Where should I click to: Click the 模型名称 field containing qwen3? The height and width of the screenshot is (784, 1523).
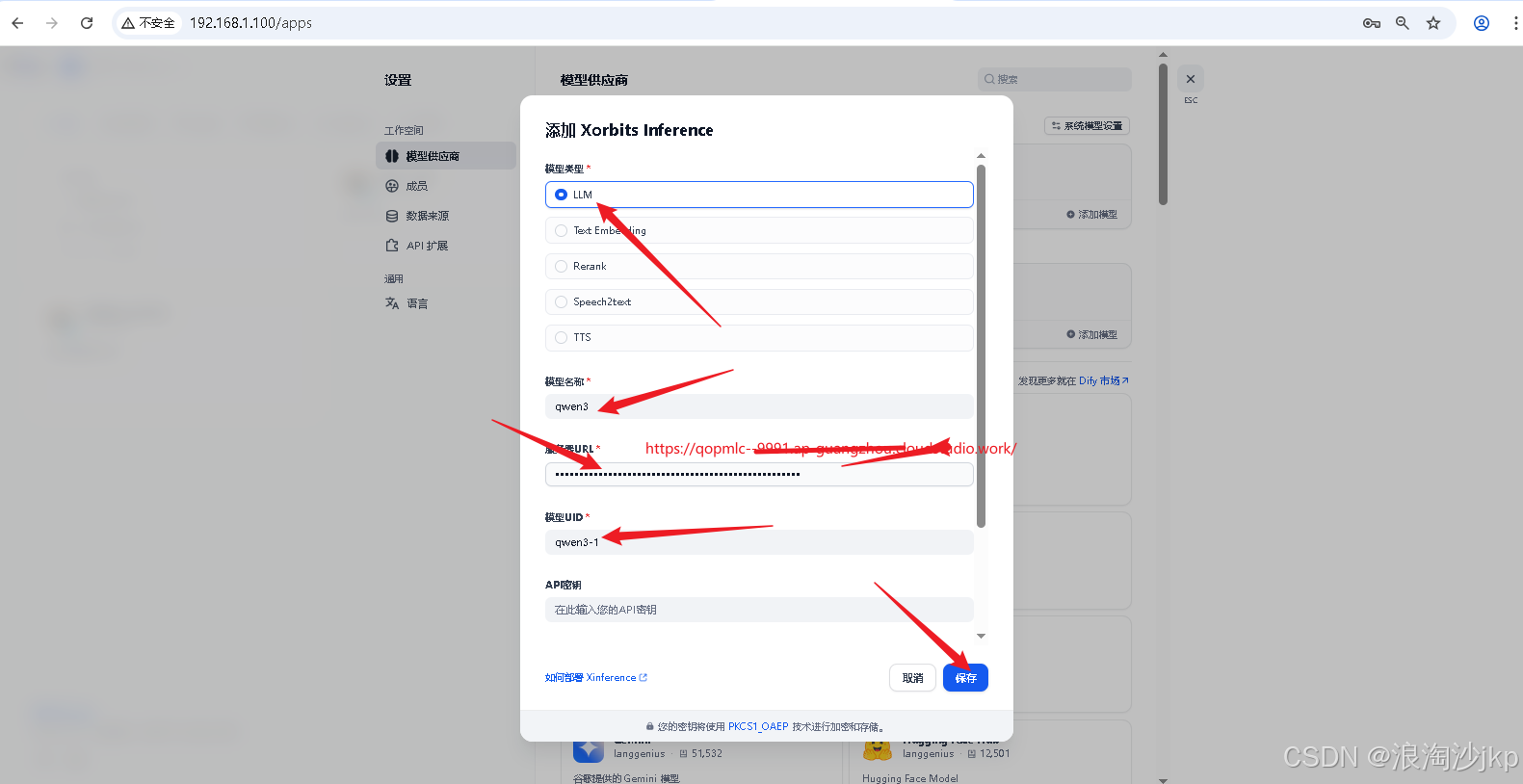[x=759, y=406]
